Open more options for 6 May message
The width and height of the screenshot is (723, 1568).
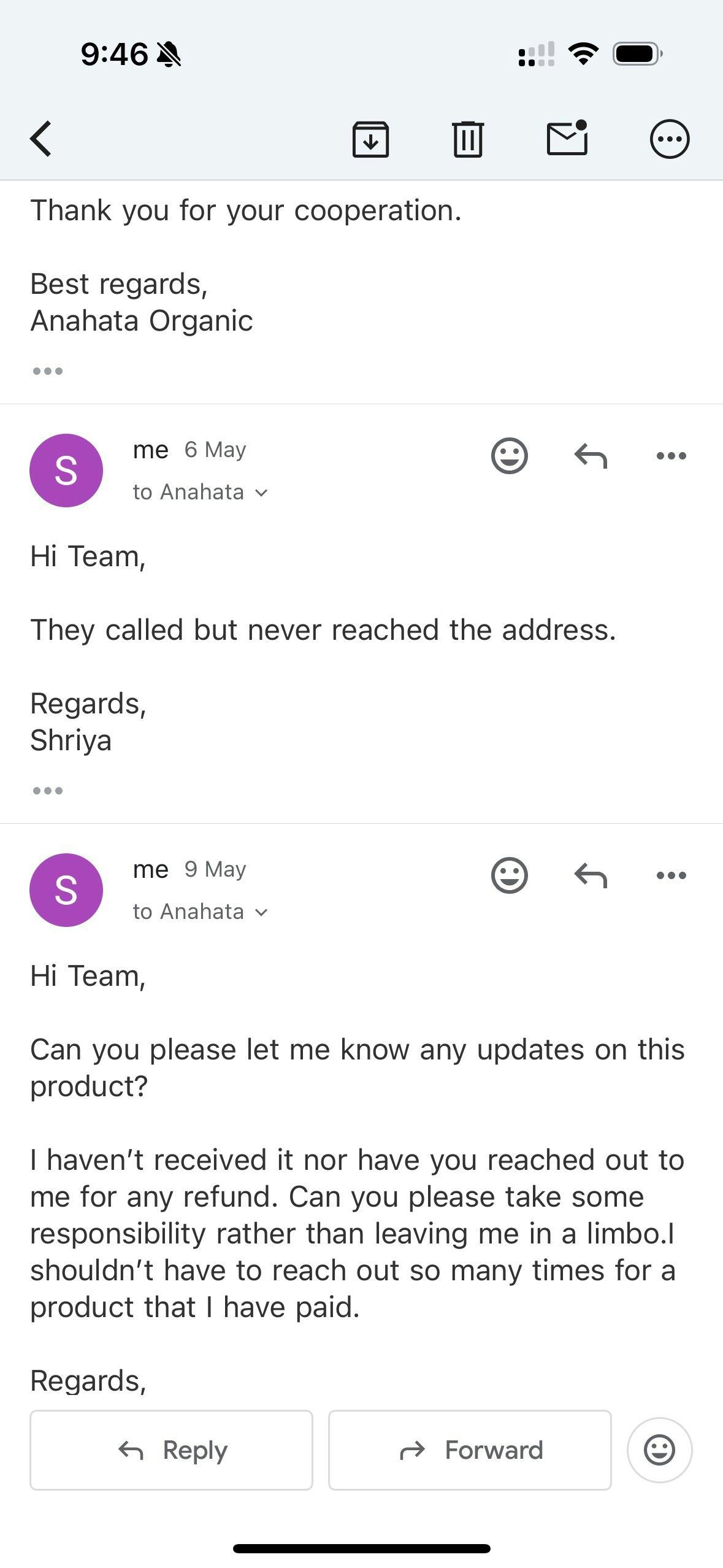tap(671, 456)
